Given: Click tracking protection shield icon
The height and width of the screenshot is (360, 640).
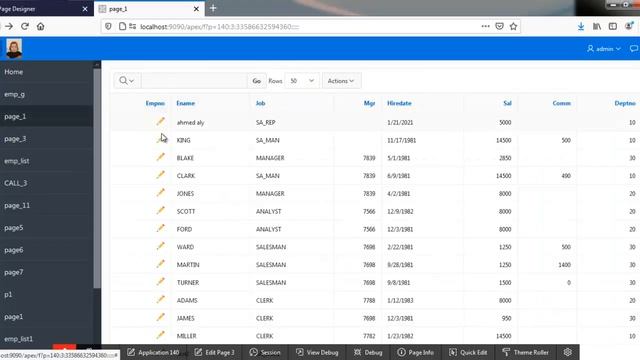Looking at the screenshot, I should 108,27.
